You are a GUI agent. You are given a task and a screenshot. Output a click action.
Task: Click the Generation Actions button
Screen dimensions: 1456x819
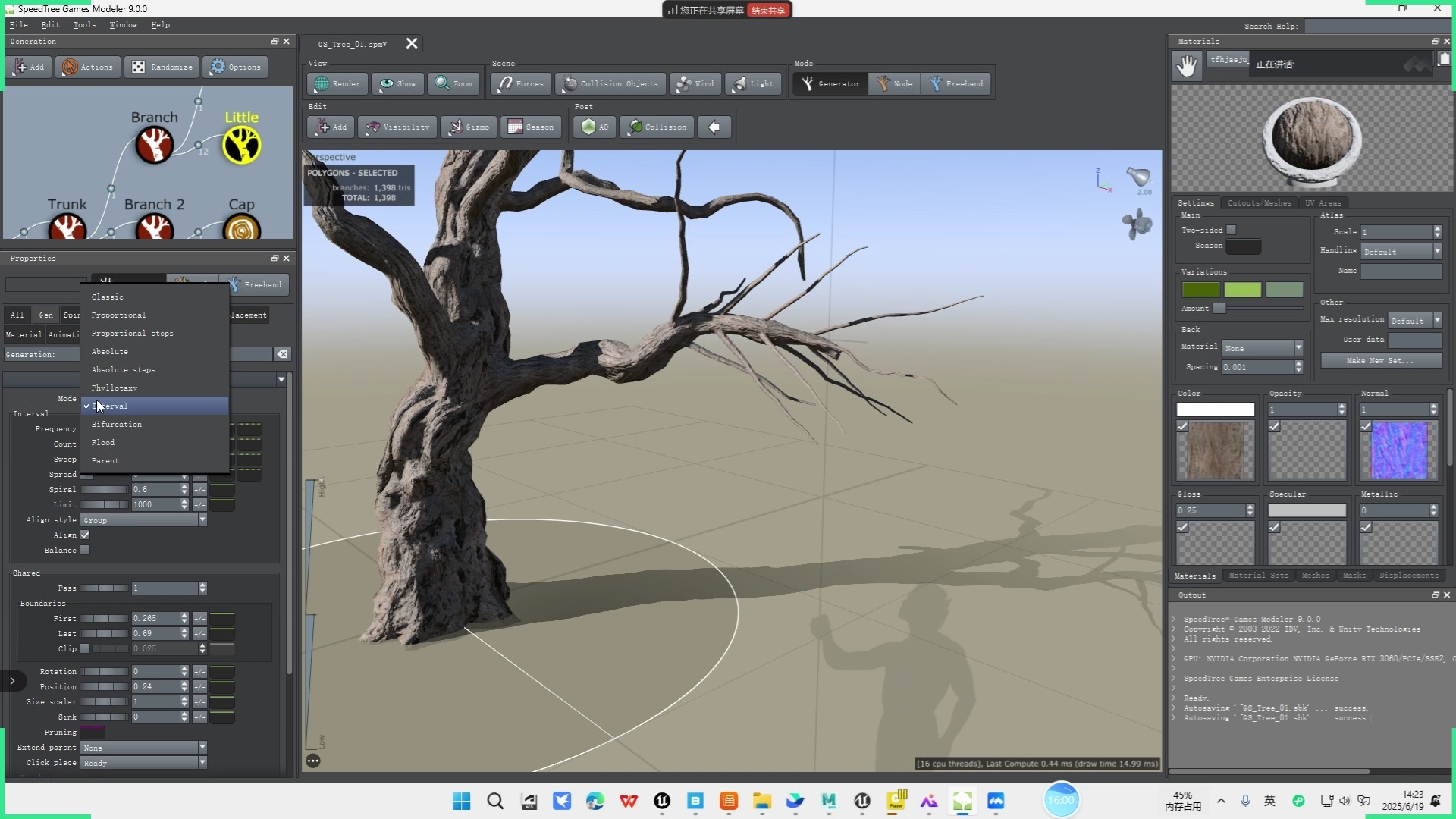pyautogui.click(x=88, y=67)
